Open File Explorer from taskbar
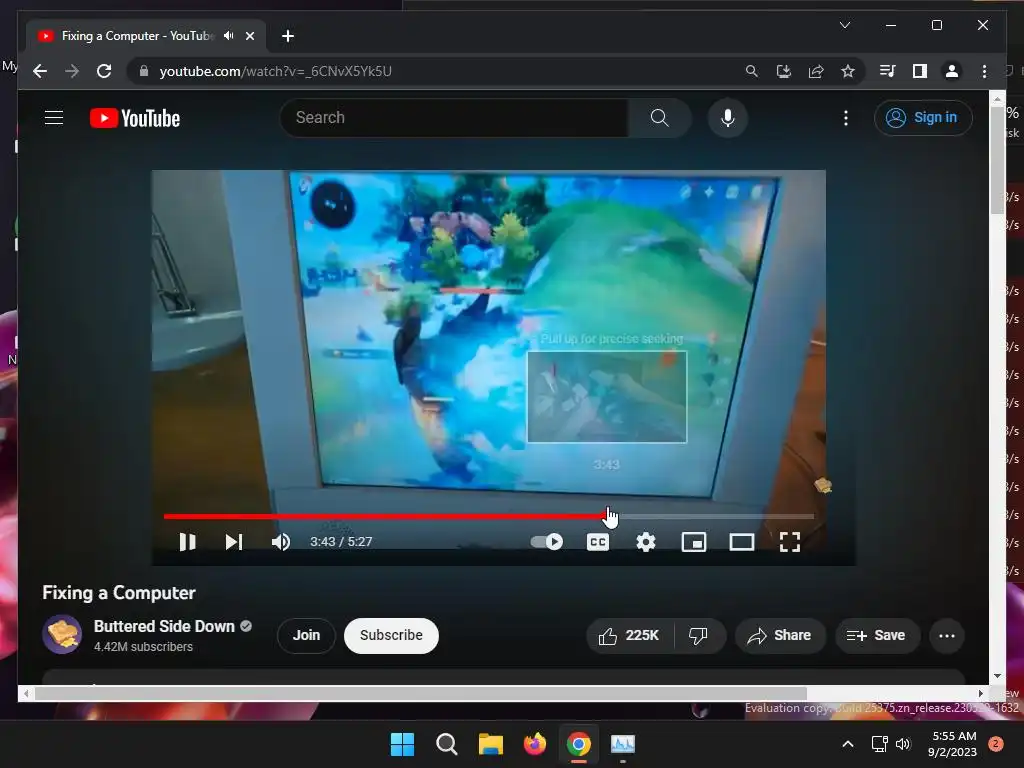1024x768 pixels. click(490, 744)
